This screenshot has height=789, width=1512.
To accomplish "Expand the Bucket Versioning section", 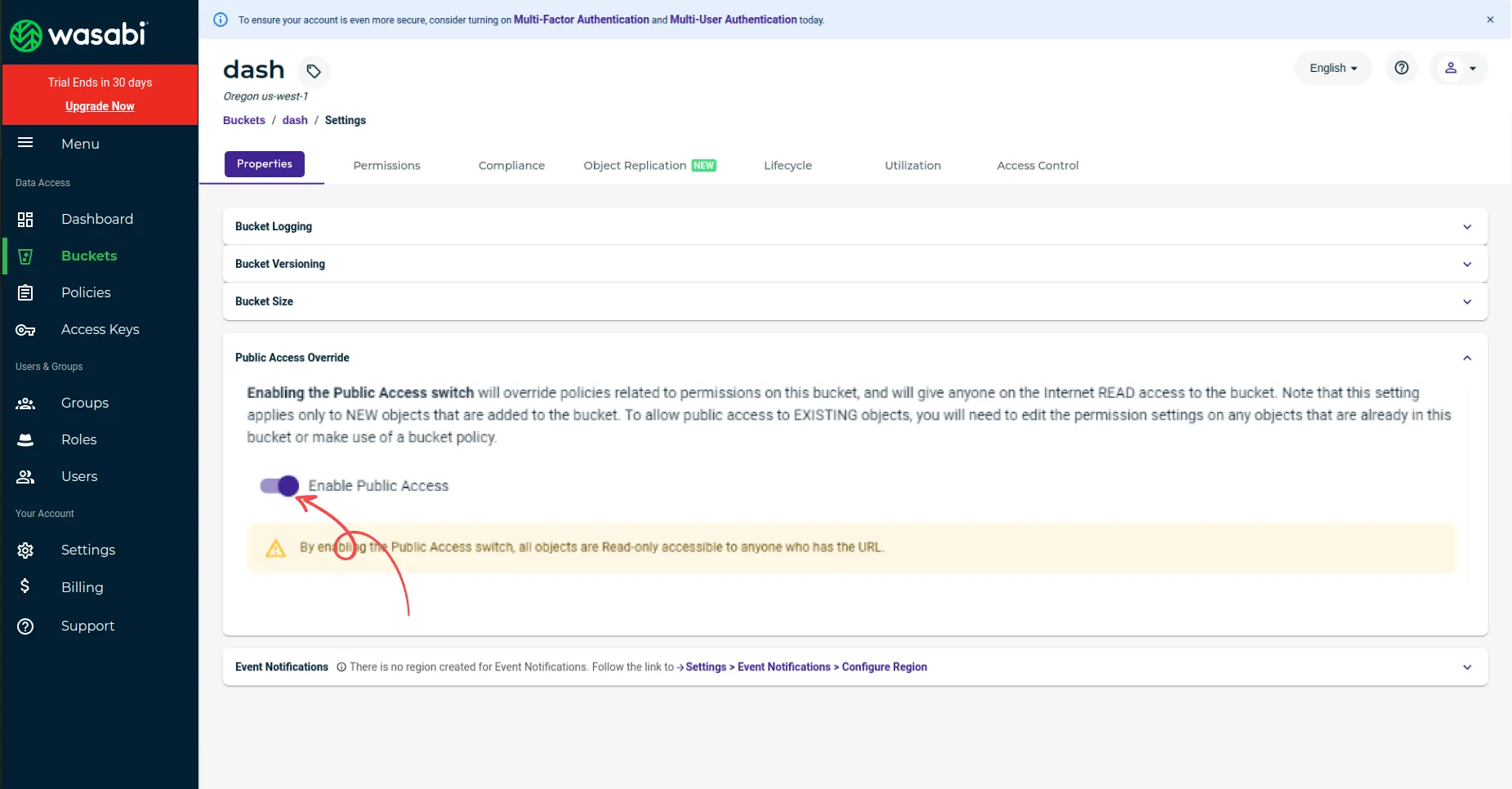I will [854, 264].
